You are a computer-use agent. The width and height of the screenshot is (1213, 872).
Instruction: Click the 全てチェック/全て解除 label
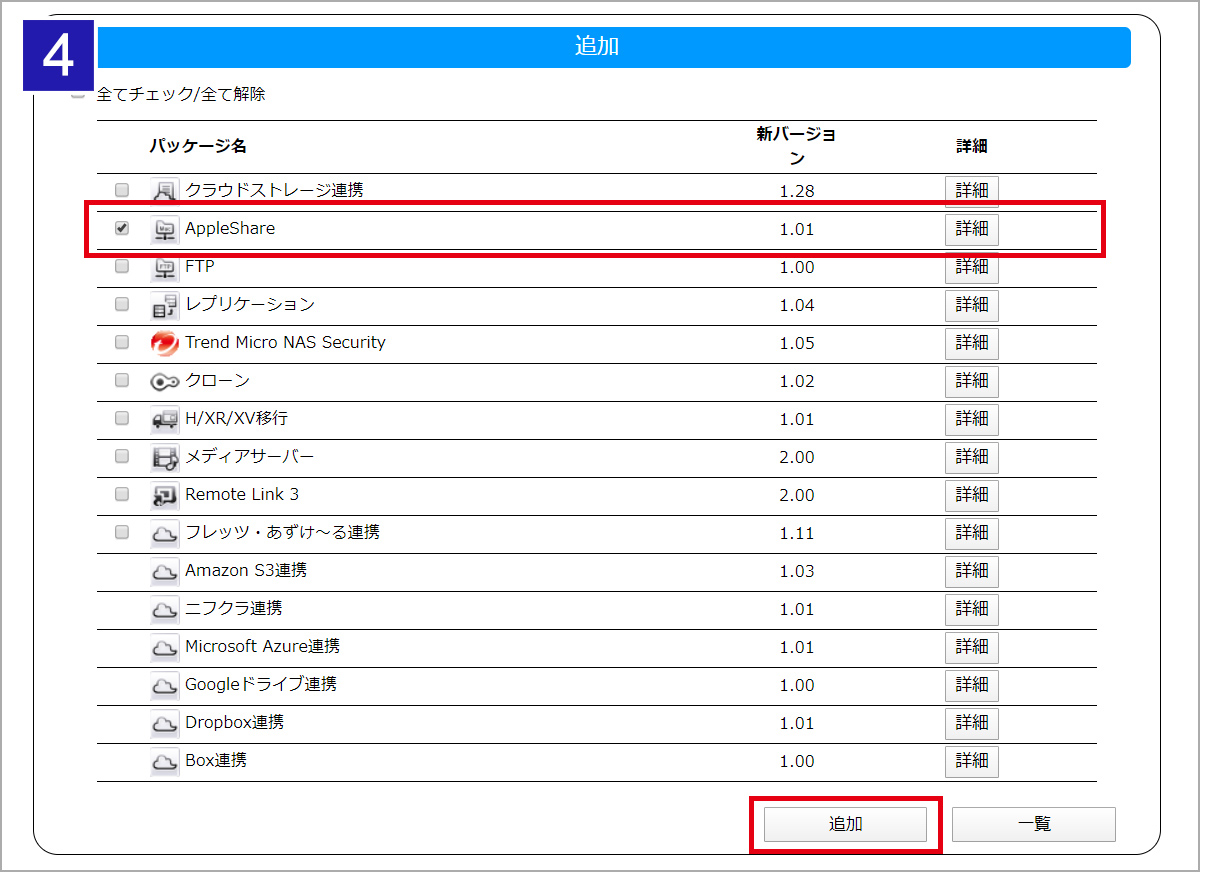click(181, 95)
